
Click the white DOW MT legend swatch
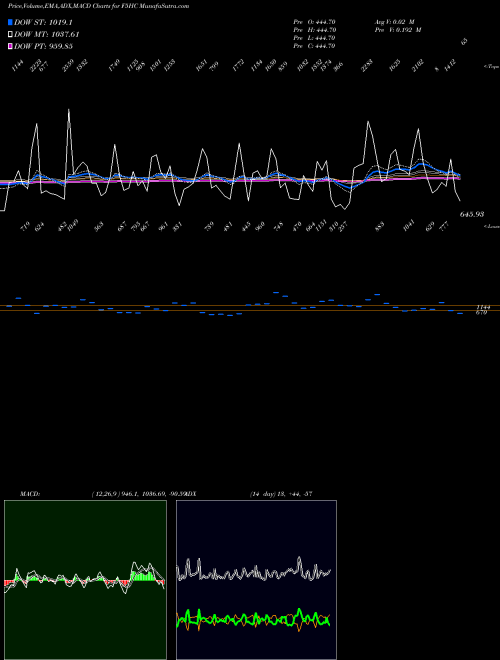[10, 34]
